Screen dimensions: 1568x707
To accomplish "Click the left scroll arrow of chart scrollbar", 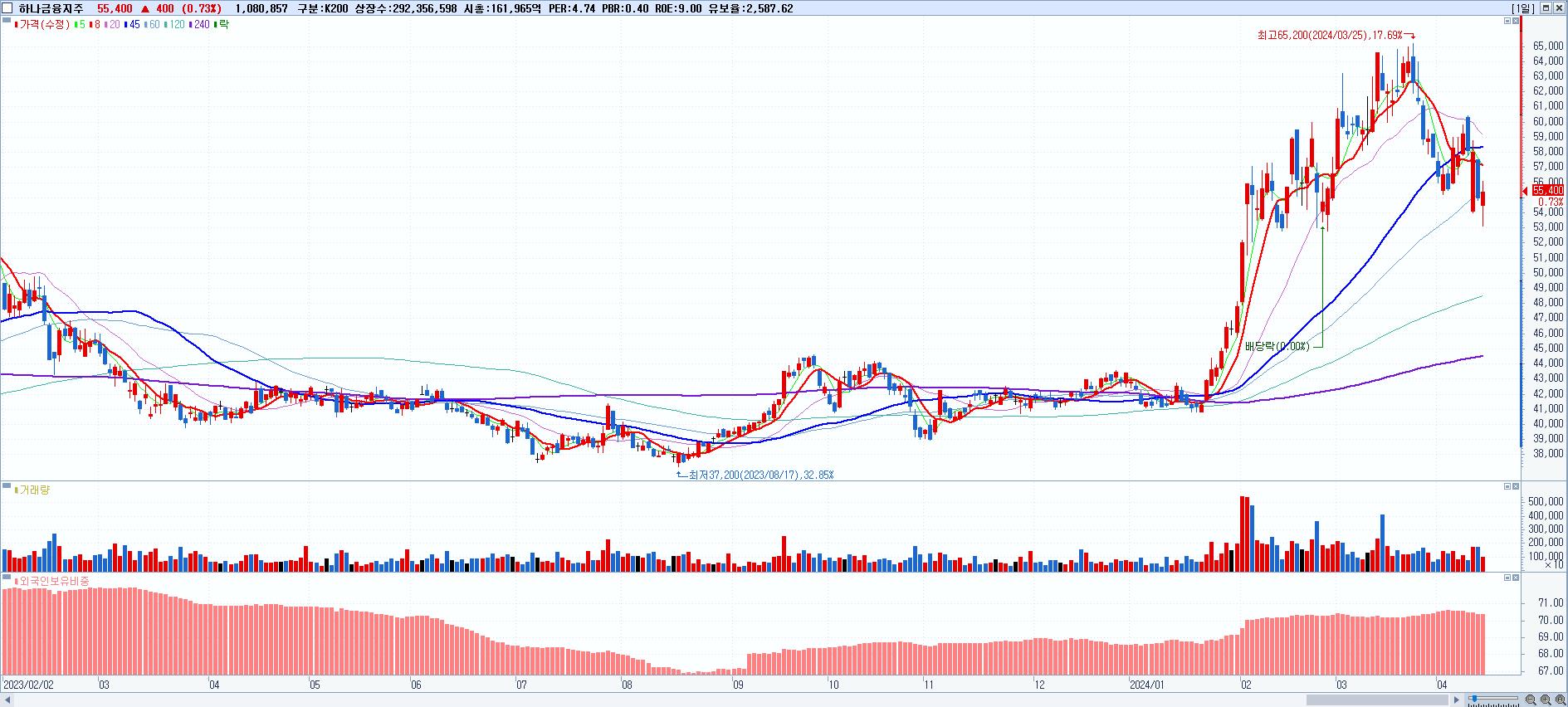I will tap(7, 700).
